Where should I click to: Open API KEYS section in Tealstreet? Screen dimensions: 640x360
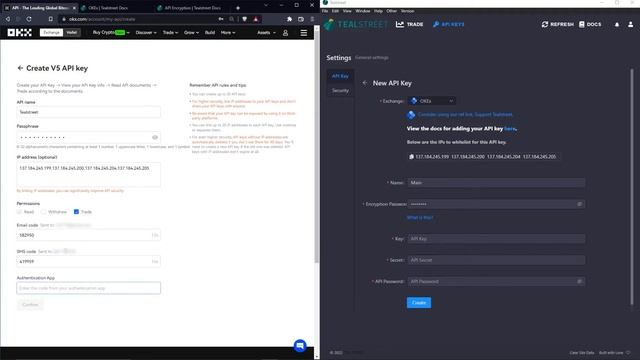[x=448, y=24]
